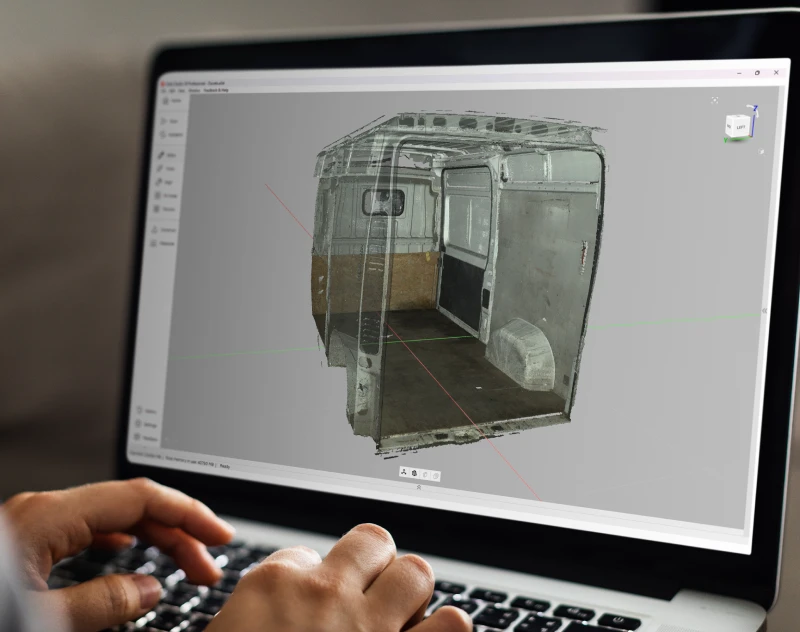Open the View menu
This screenshot has height=632, width=800.
[x=182, y=90]
